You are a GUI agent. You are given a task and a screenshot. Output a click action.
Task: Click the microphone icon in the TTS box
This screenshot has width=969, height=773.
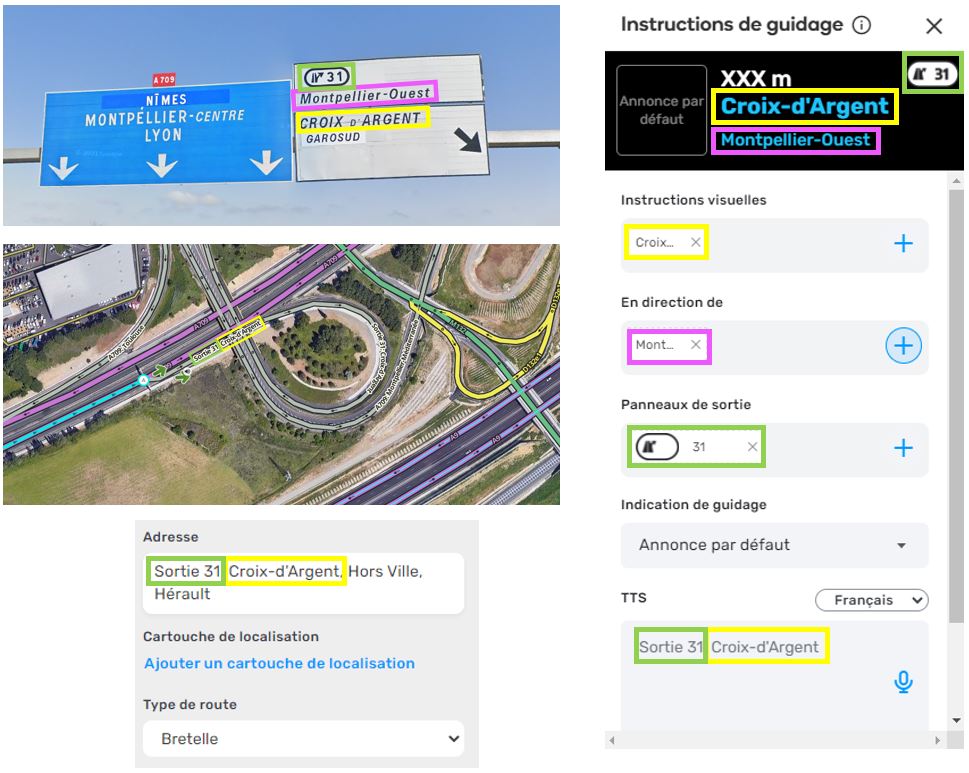(903, 682)
